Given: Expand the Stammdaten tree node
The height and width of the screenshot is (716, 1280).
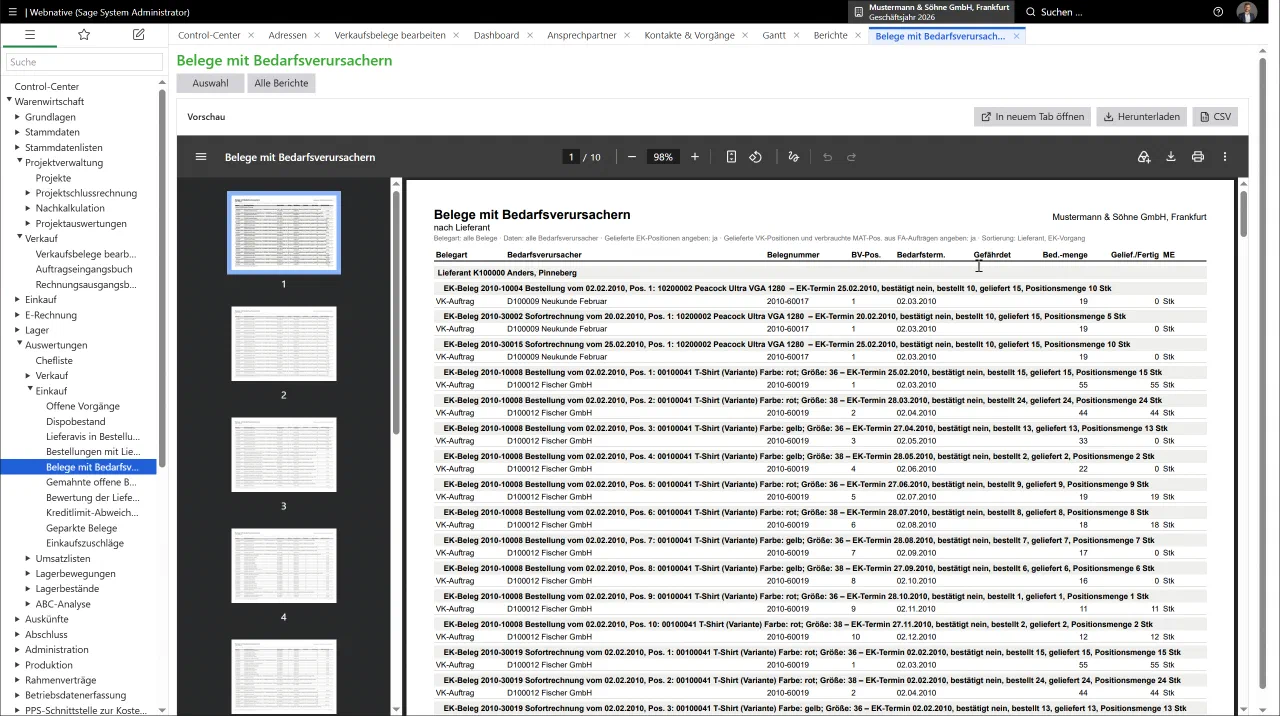Looking at the screenshot, I should [18, 132].
